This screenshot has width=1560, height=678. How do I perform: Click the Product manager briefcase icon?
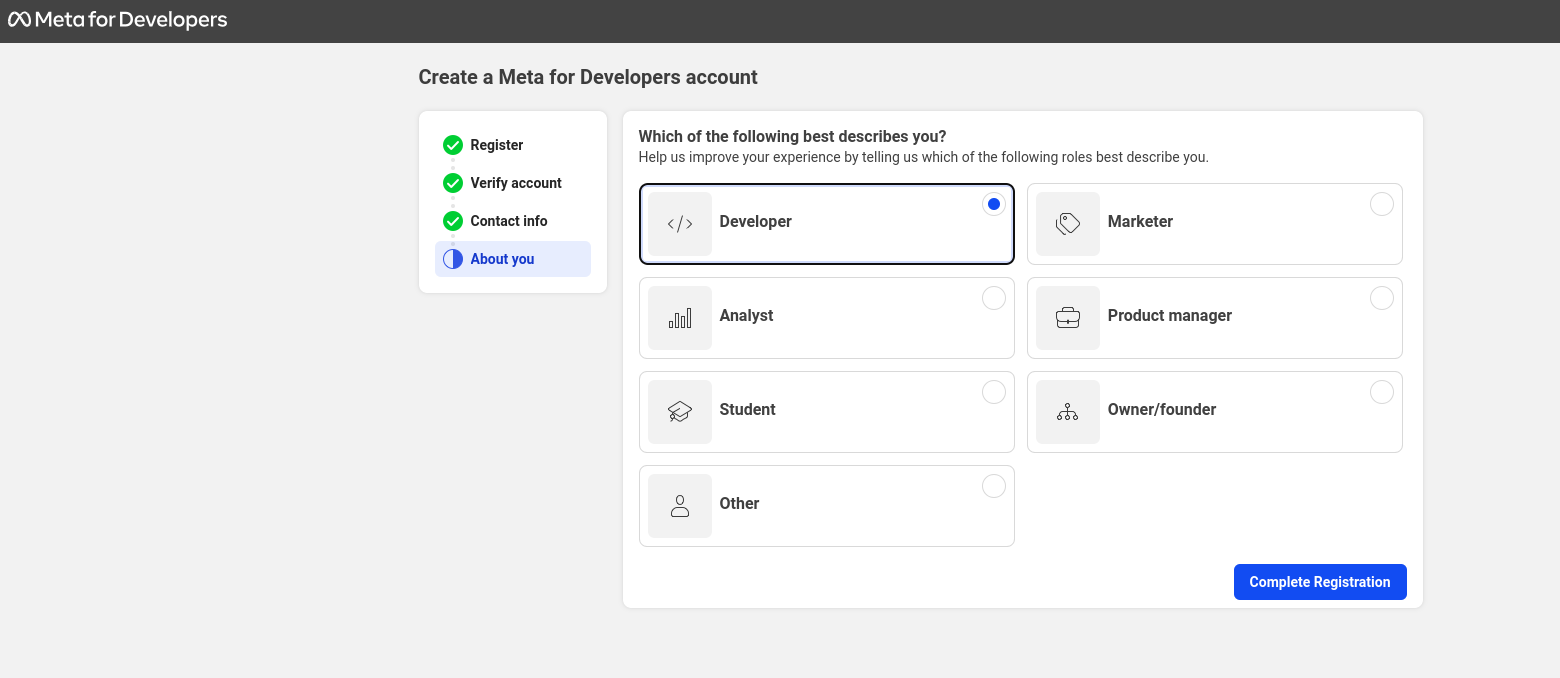1068,318
